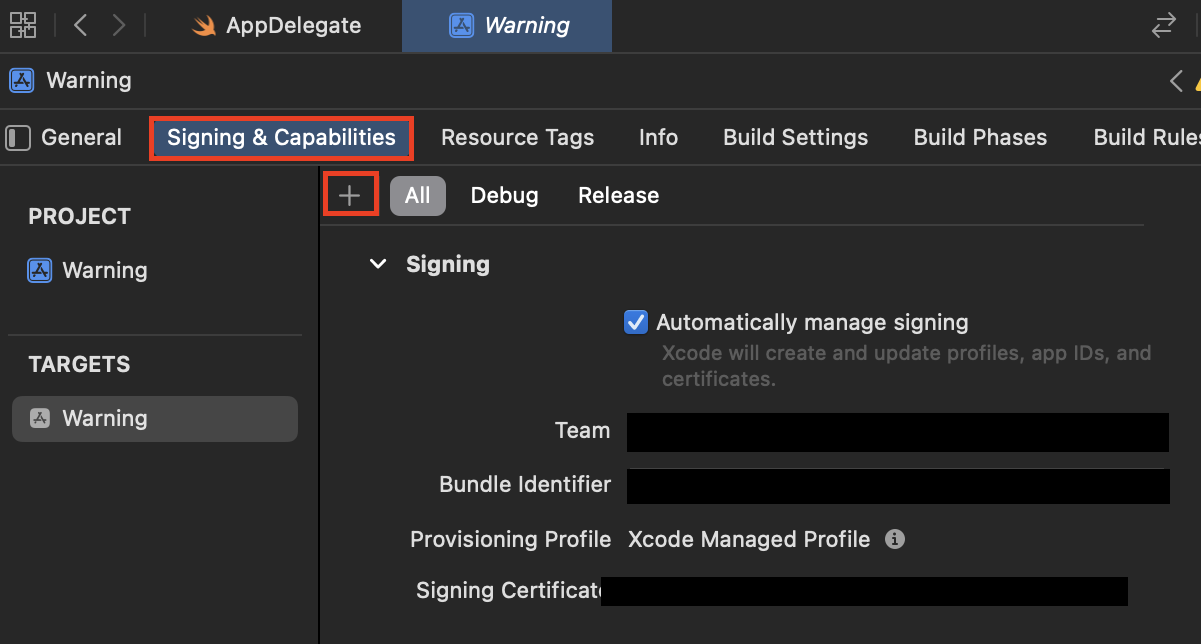Go back with the left navigation arrow
Image resolution: width=1201 pixels, height=644 pixels.
[x=81, y=25]
